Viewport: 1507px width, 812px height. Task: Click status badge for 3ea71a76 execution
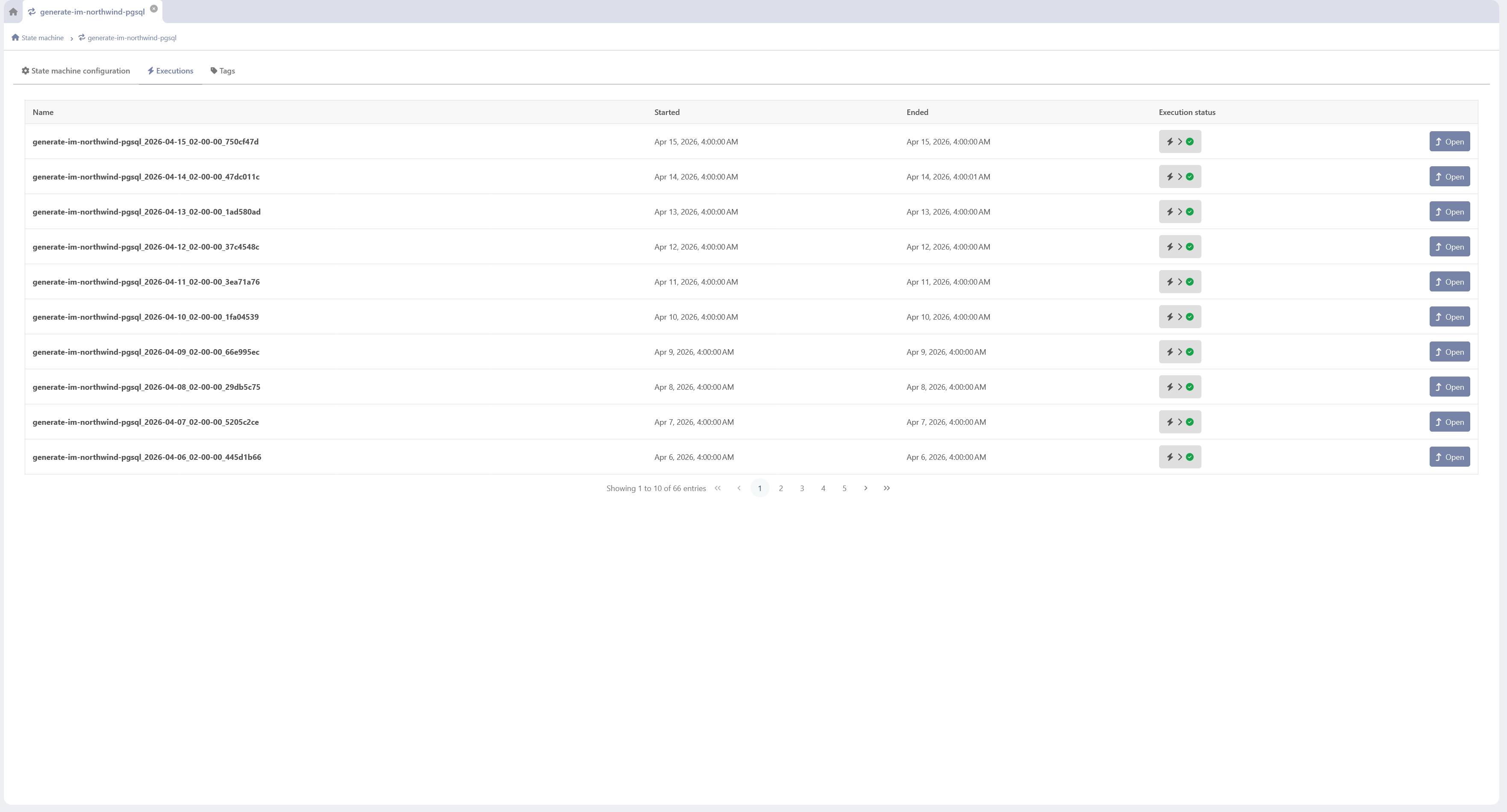point(1179,282)
